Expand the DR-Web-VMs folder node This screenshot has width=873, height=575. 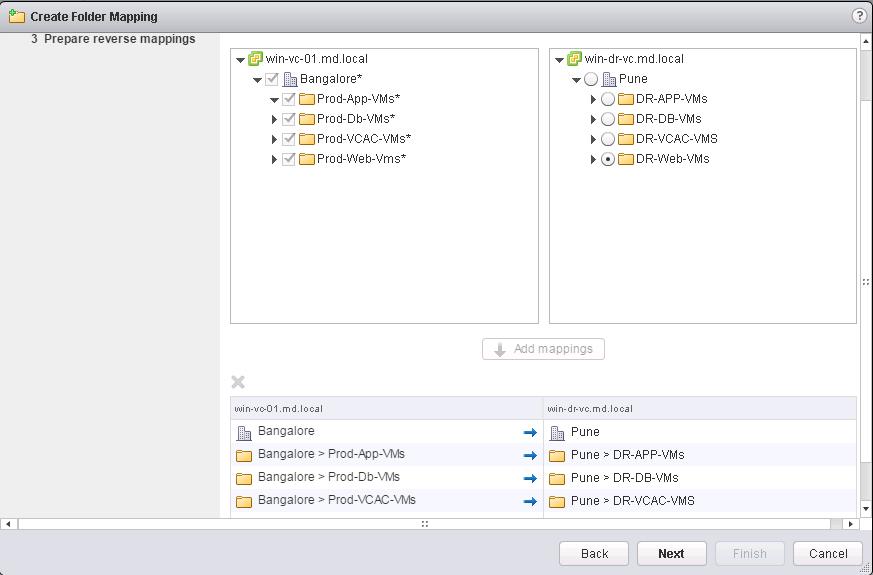(x=594, y=159)
